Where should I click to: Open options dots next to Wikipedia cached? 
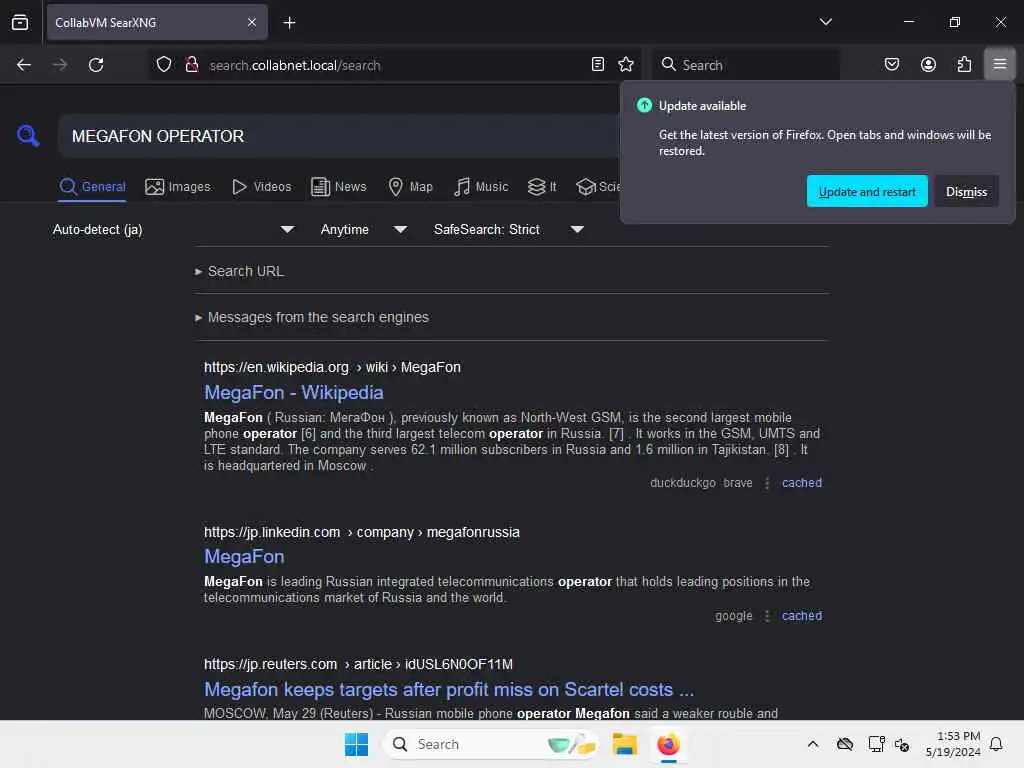(767, 483)
